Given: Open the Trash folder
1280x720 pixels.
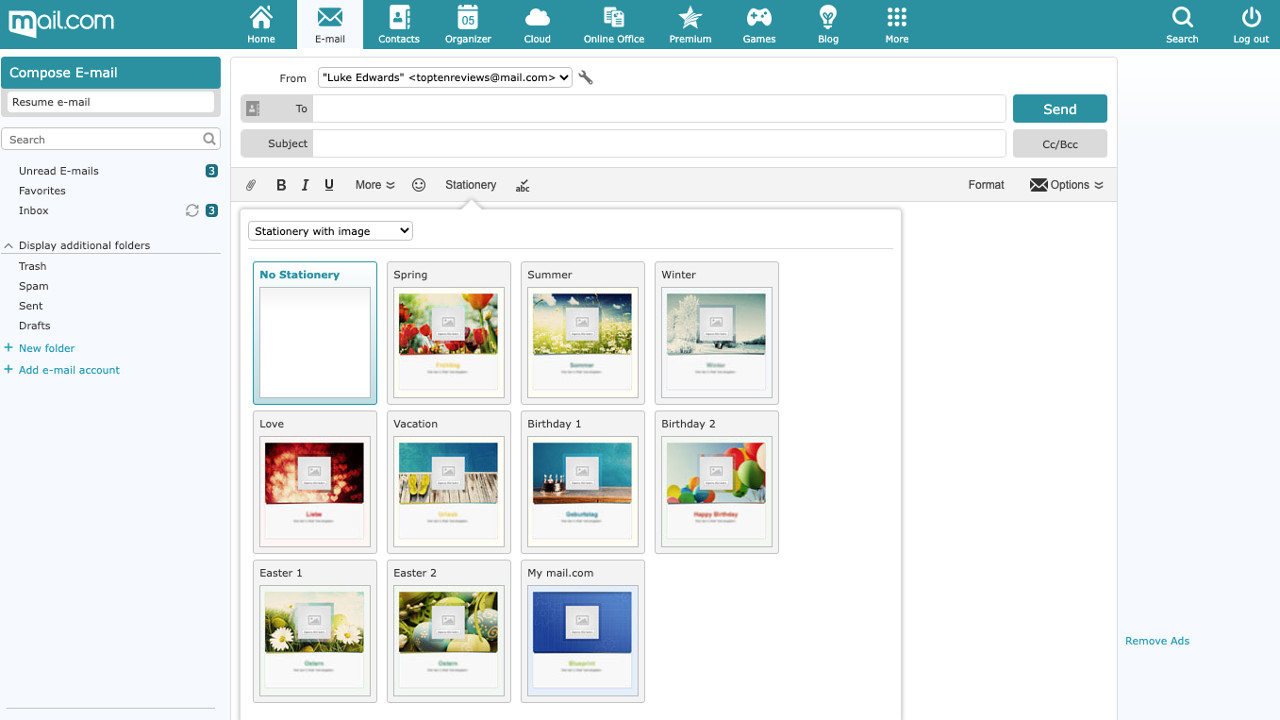Looking at the screenshot, I should pyautogui.click(x=33, y=266).
